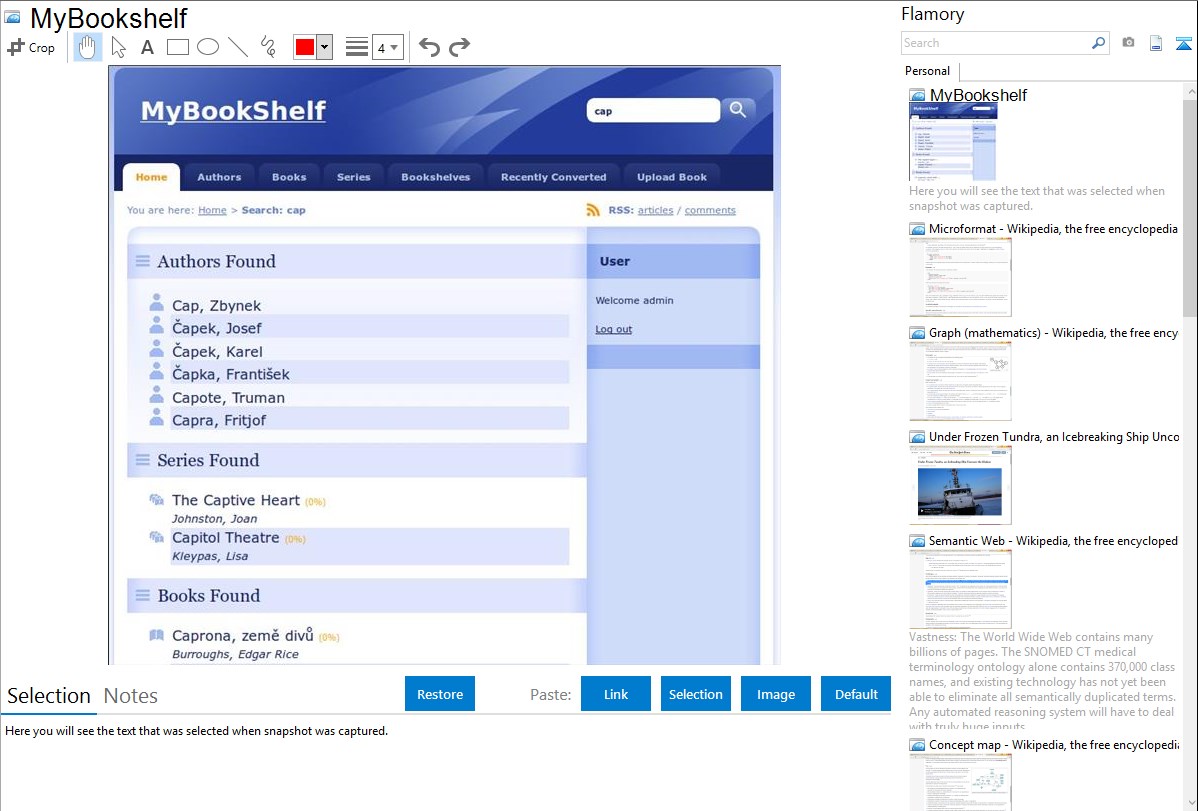Click the site search magnifier button

[738, 110]
